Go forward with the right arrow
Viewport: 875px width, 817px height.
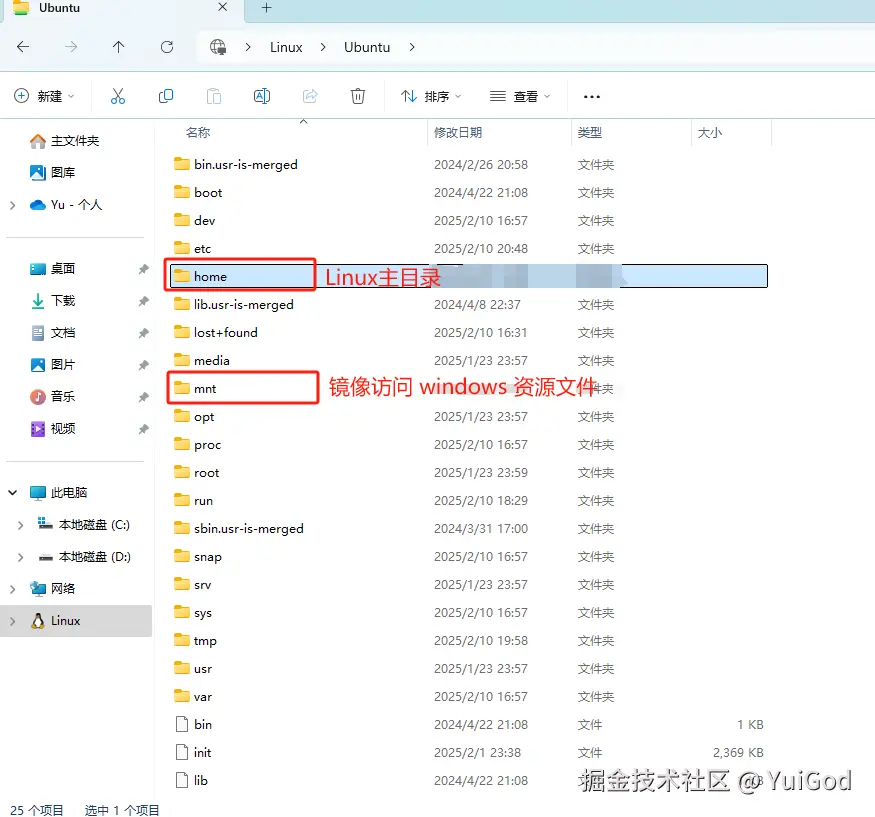pyautogui.click(x=71, y=47)
